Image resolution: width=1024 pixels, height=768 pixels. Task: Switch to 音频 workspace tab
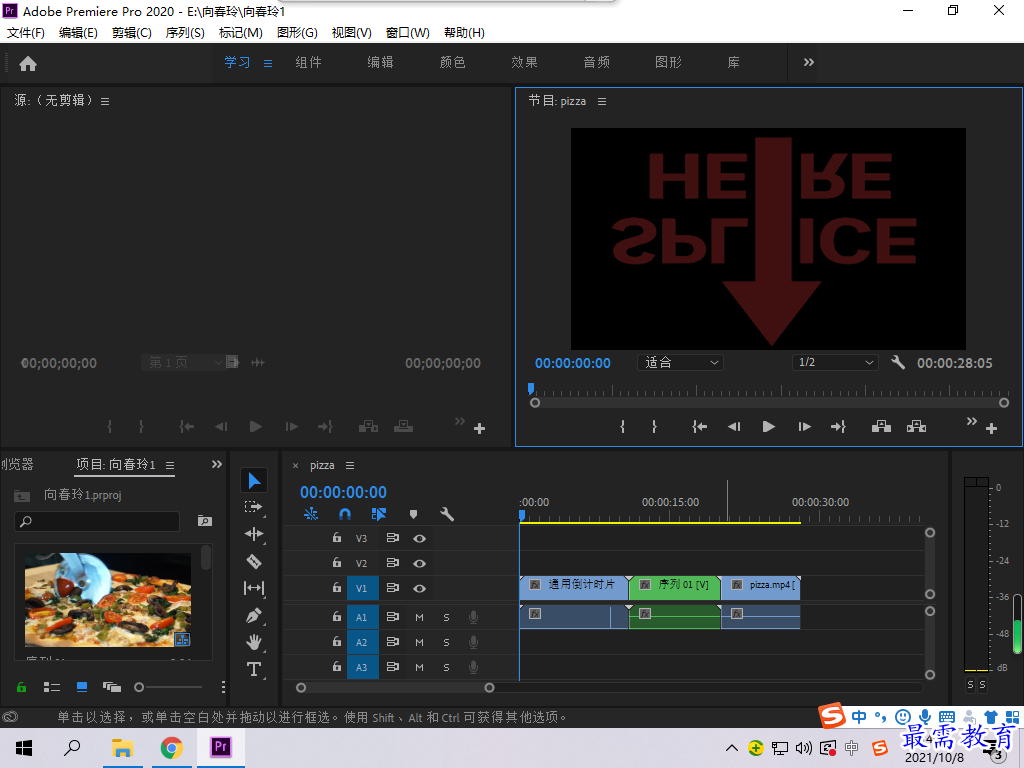(596, 62)
